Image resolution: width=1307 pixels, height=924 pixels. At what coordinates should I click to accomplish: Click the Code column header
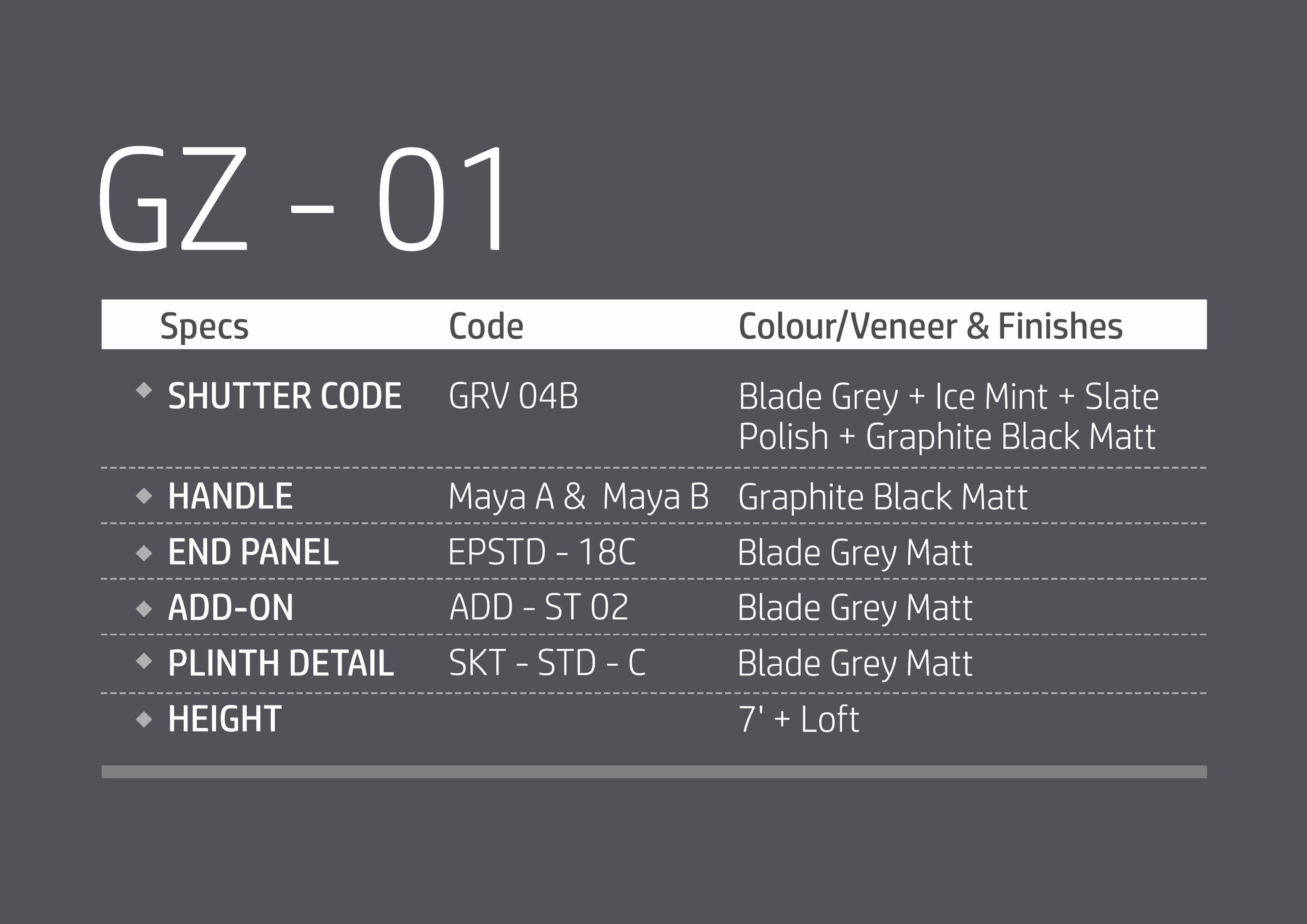(x=485, y=326)
